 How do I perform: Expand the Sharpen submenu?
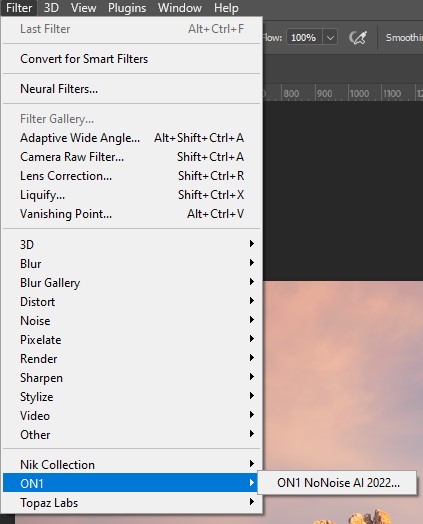click(132, 378)
